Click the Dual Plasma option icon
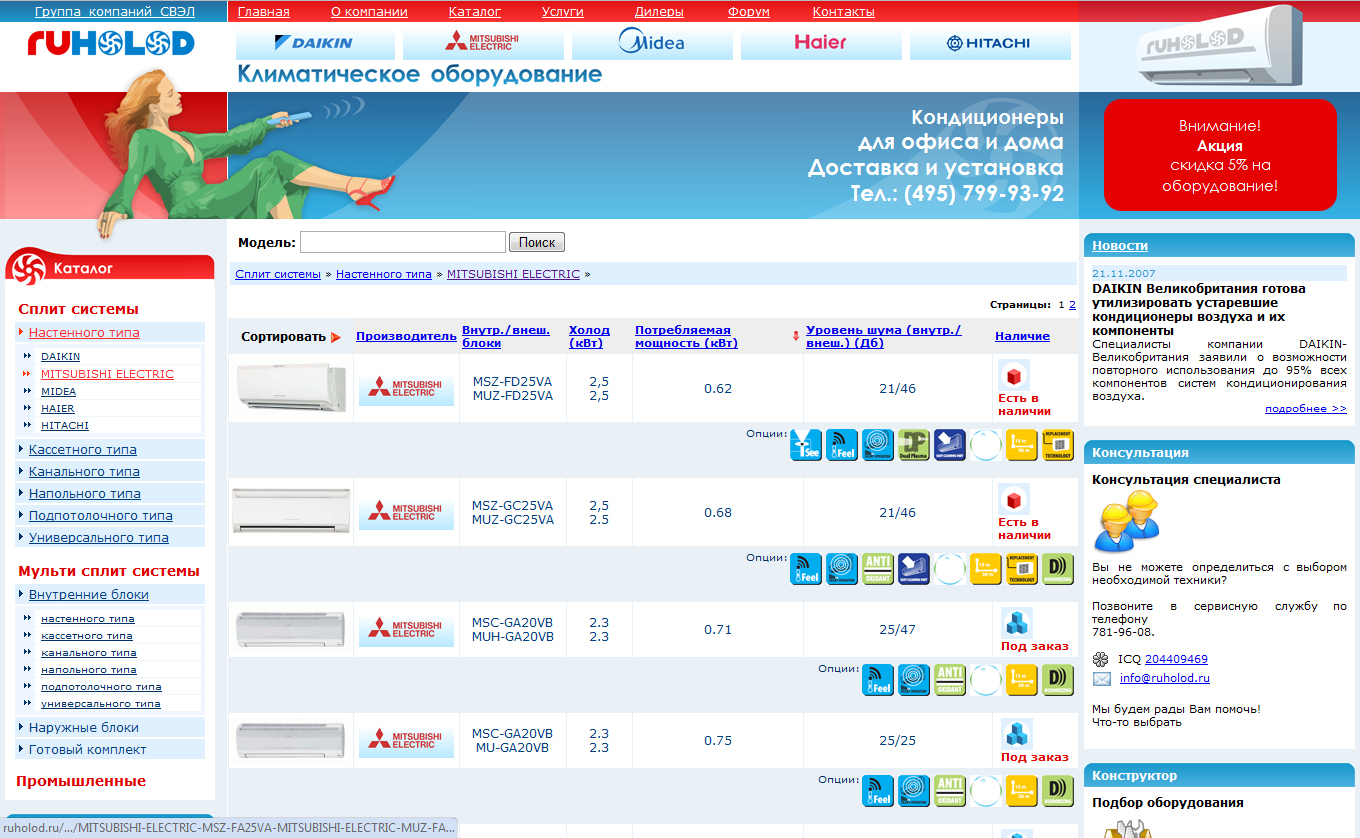 click(x=914, y=445)
